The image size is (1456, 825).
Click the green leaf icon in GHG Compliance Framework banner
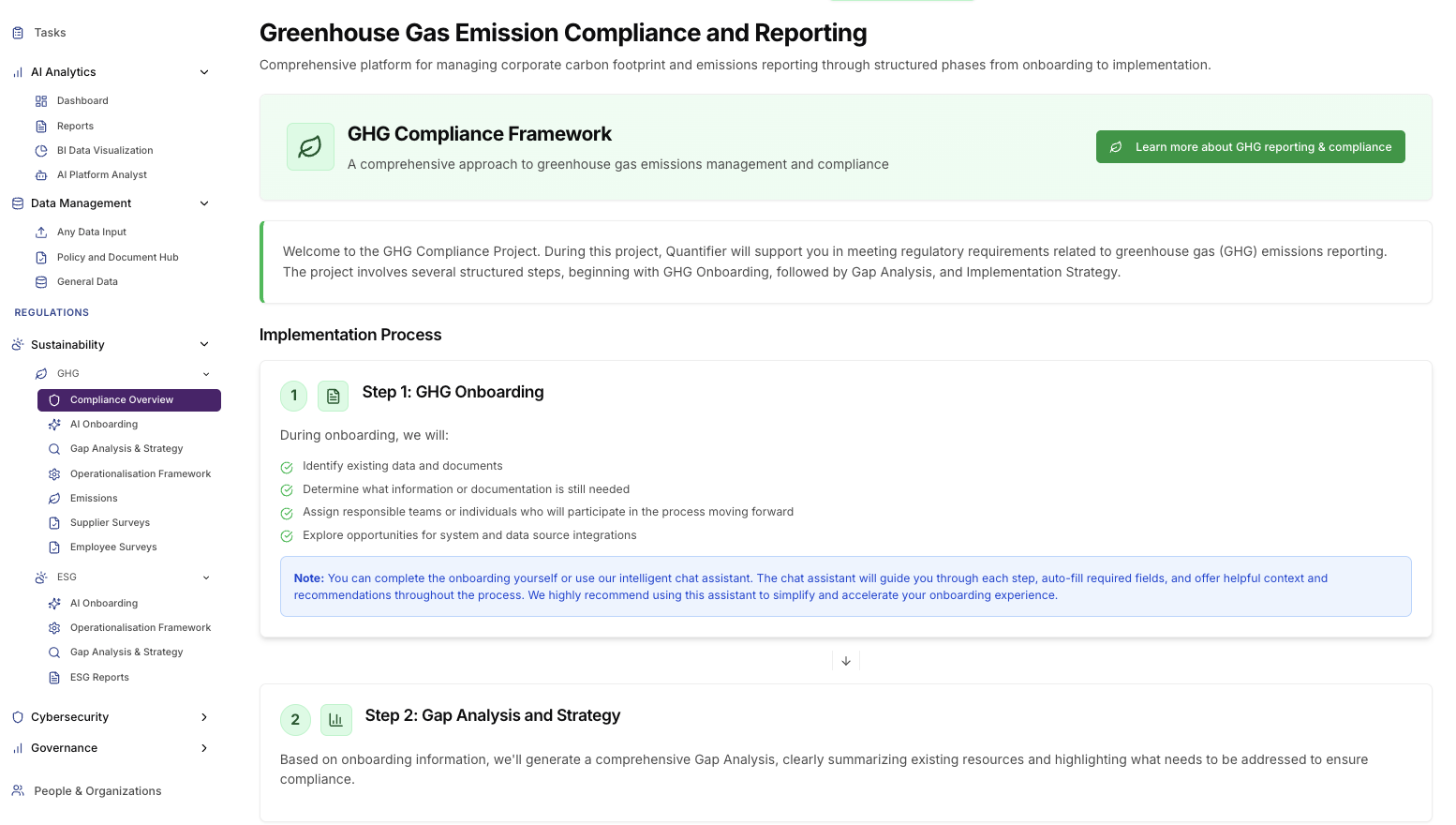[309, 146]
